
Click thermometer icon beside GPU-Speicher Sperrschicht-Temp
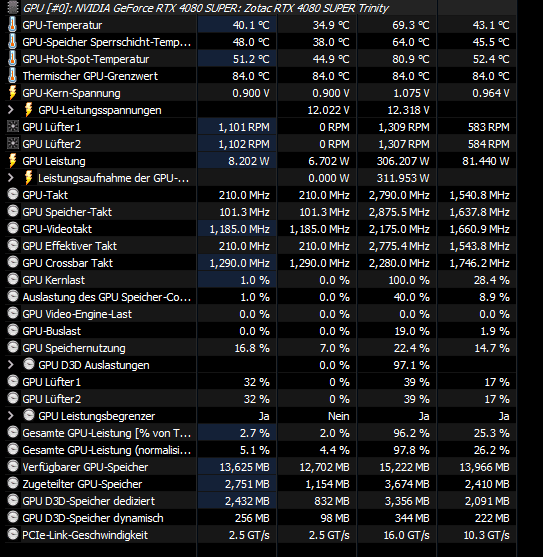(x=12, y=42)
